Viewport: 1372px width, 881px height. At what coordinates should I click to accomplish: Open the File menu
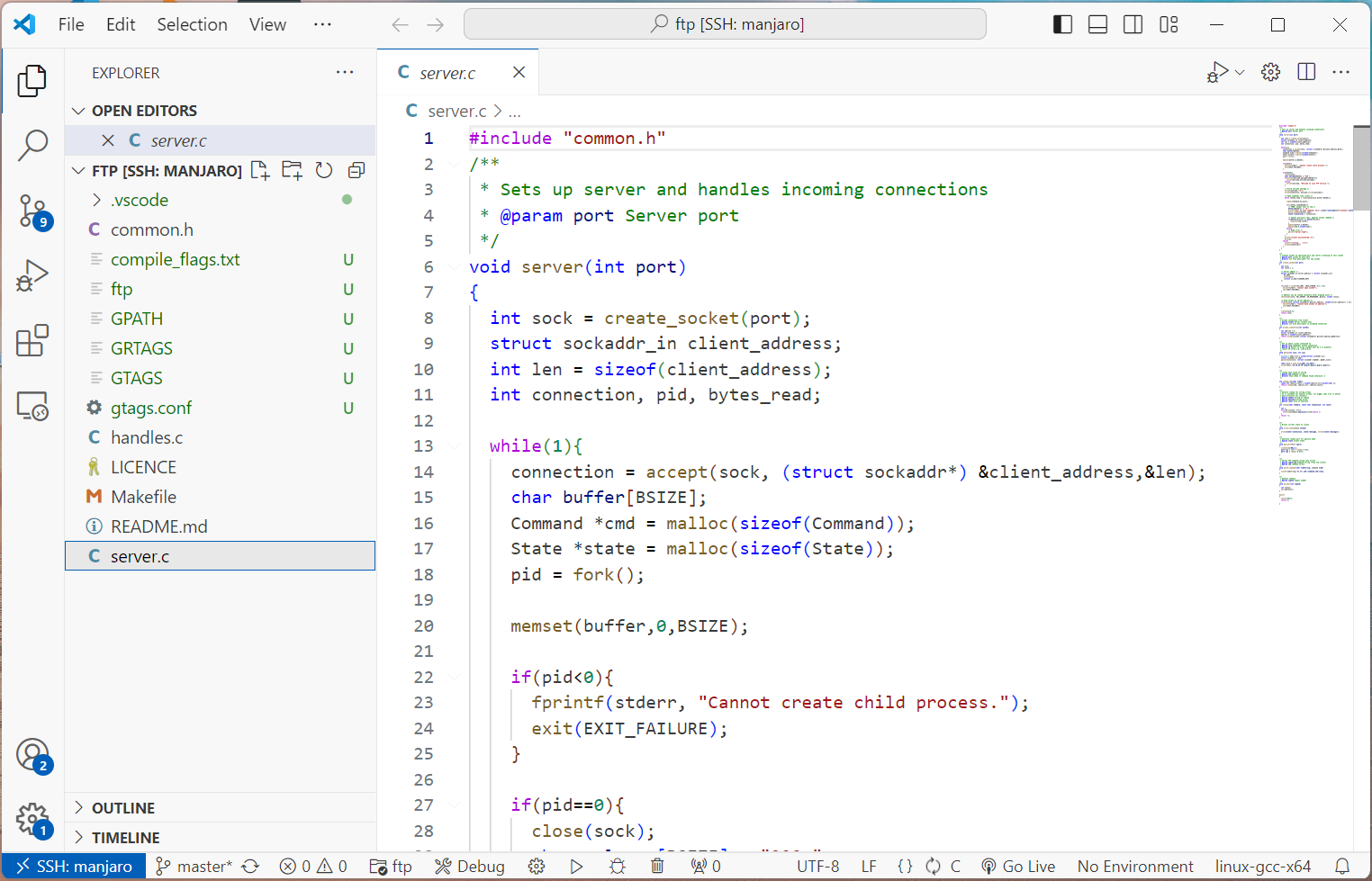71,24
